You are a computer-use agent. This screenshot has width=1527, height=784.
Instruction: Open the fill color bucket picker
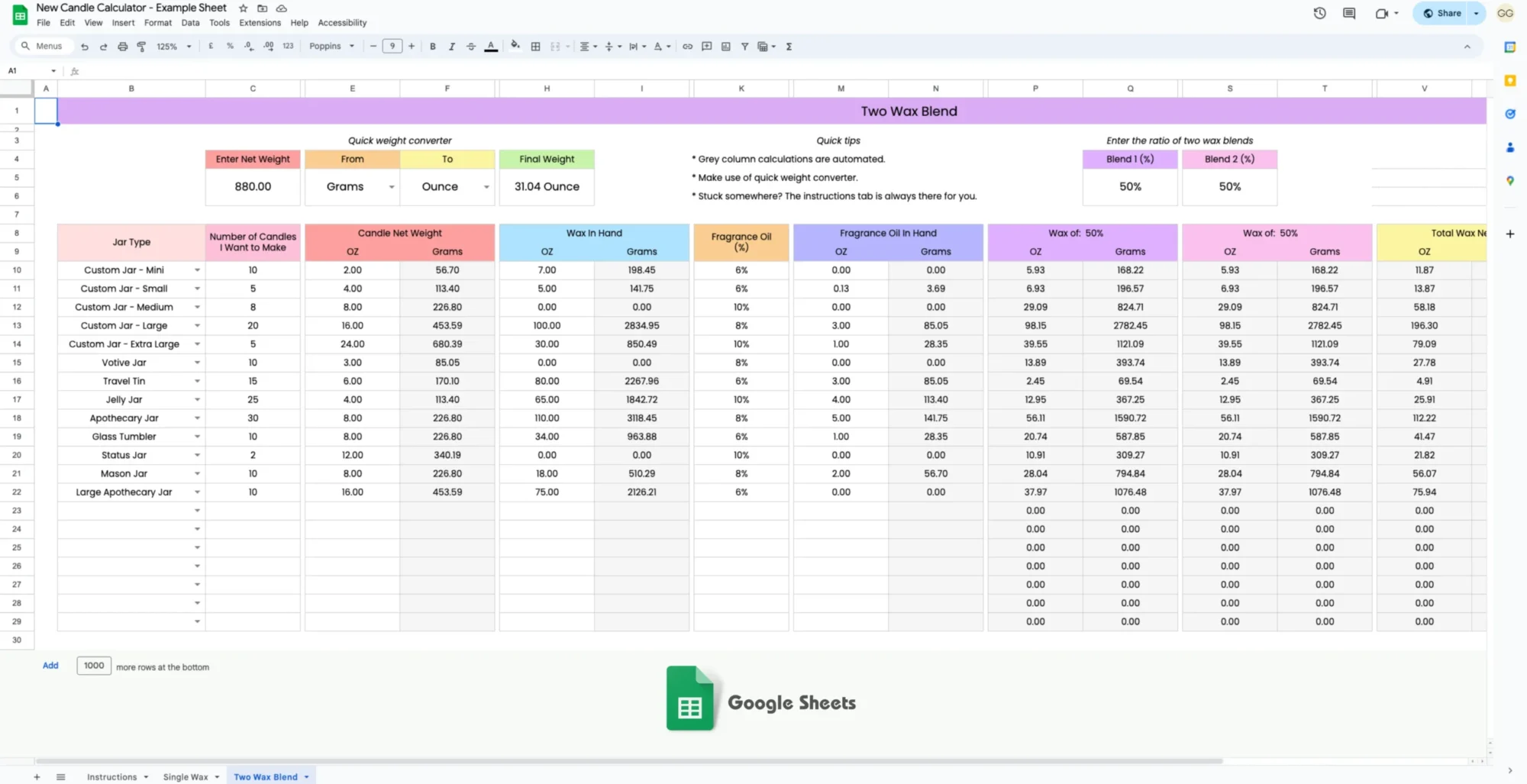[x=515, y=46]
